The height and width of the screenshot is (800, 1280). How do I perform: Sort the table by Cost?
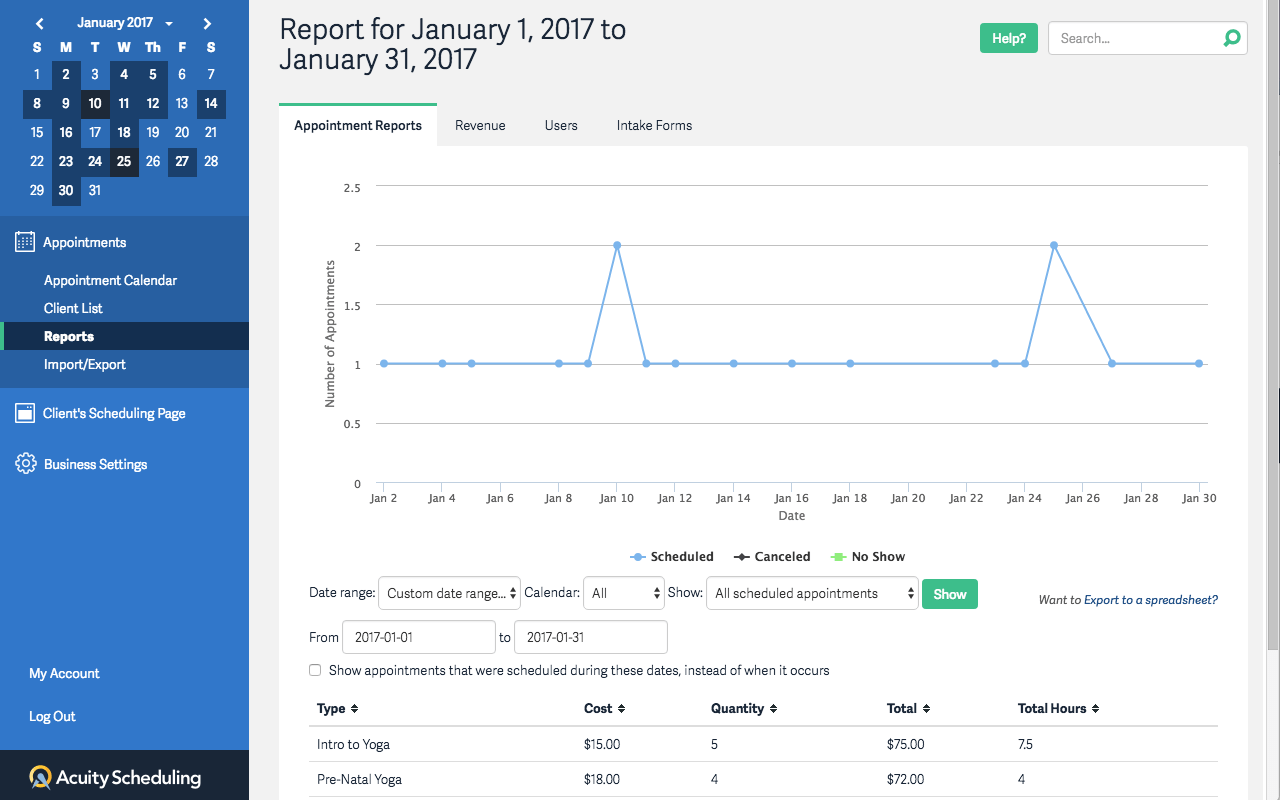tap(604, 708)
